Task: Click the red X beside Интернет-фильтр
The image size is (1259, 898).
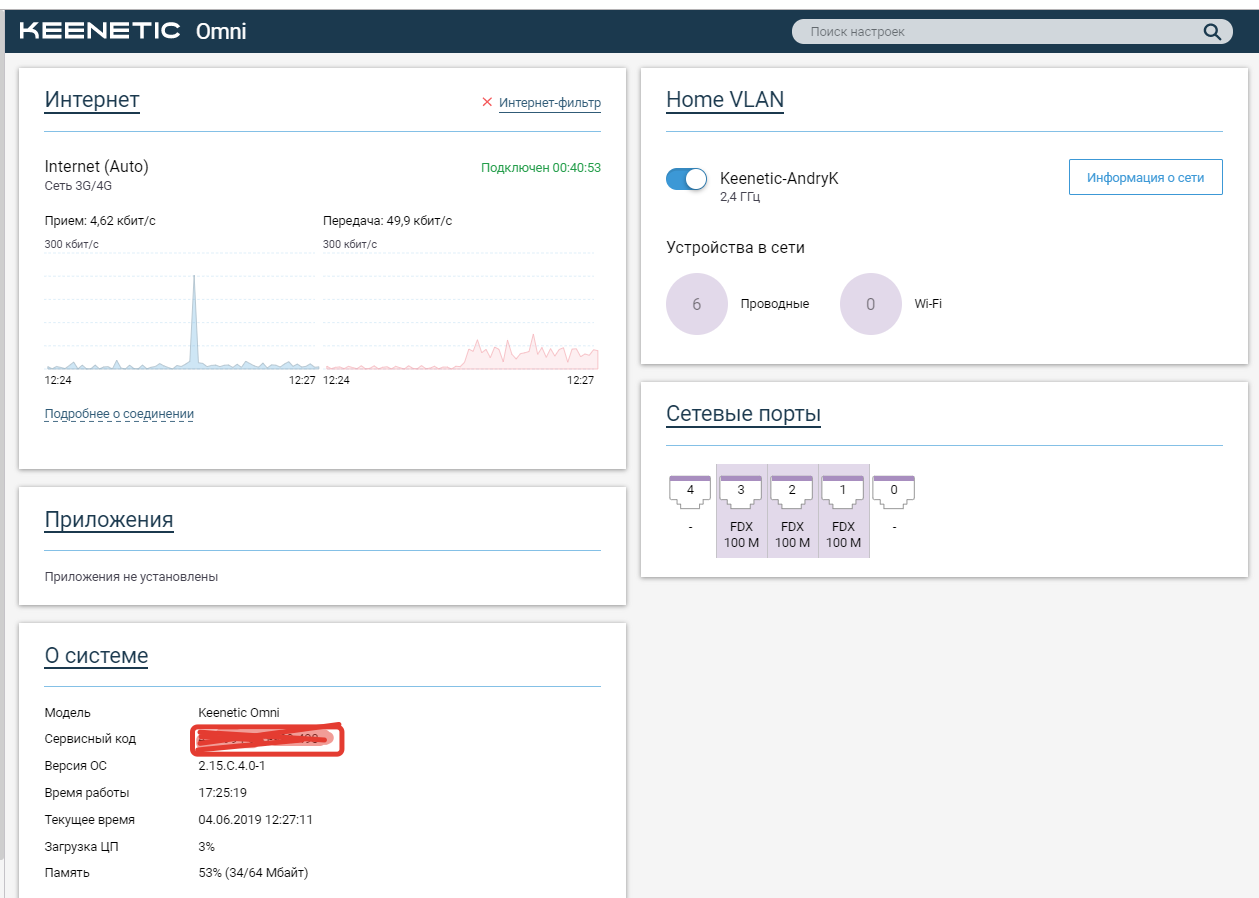Action: [x=487, y=102]
